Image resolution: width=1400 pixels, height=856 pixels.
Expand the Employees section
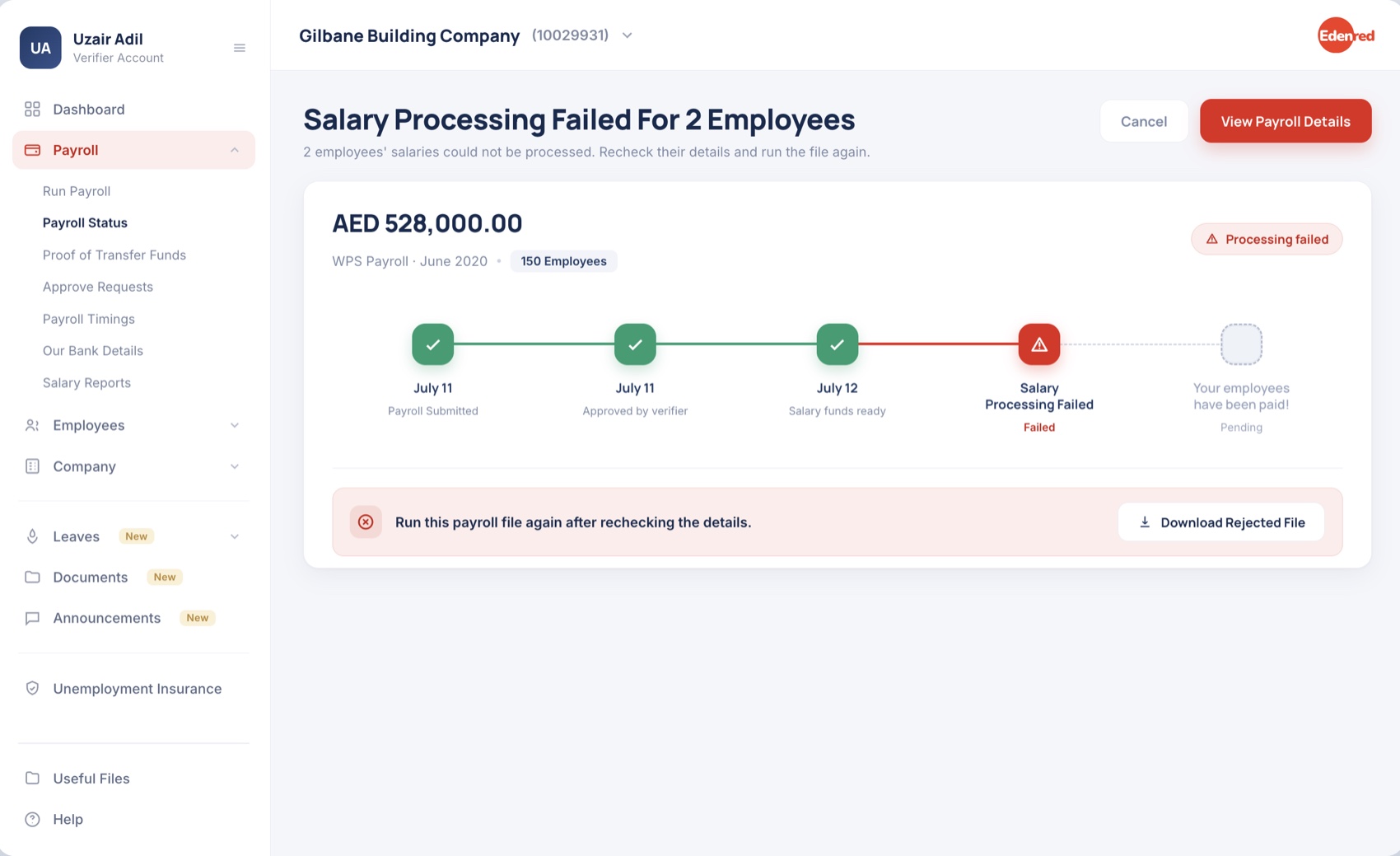point(133,425)
